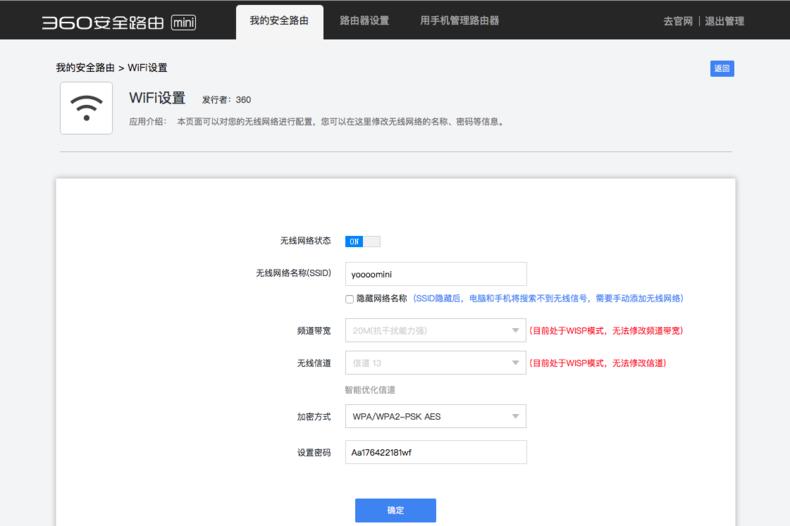Click into the 无线网络名称(SSID) input field
Image resolution: width=790 pixels, height=526 pixels.
tap(435, 274)
